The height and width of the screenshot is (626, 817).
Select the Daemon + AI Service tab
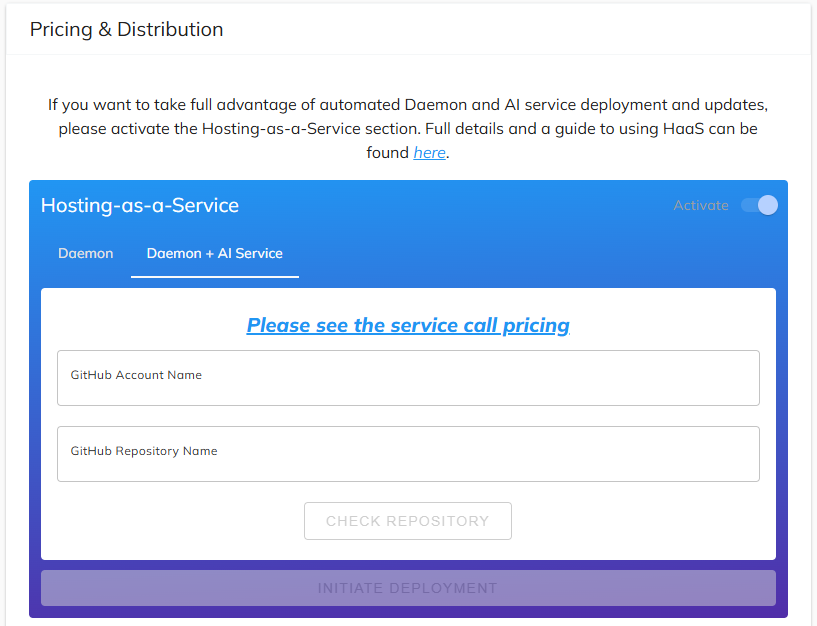point(214,253)
